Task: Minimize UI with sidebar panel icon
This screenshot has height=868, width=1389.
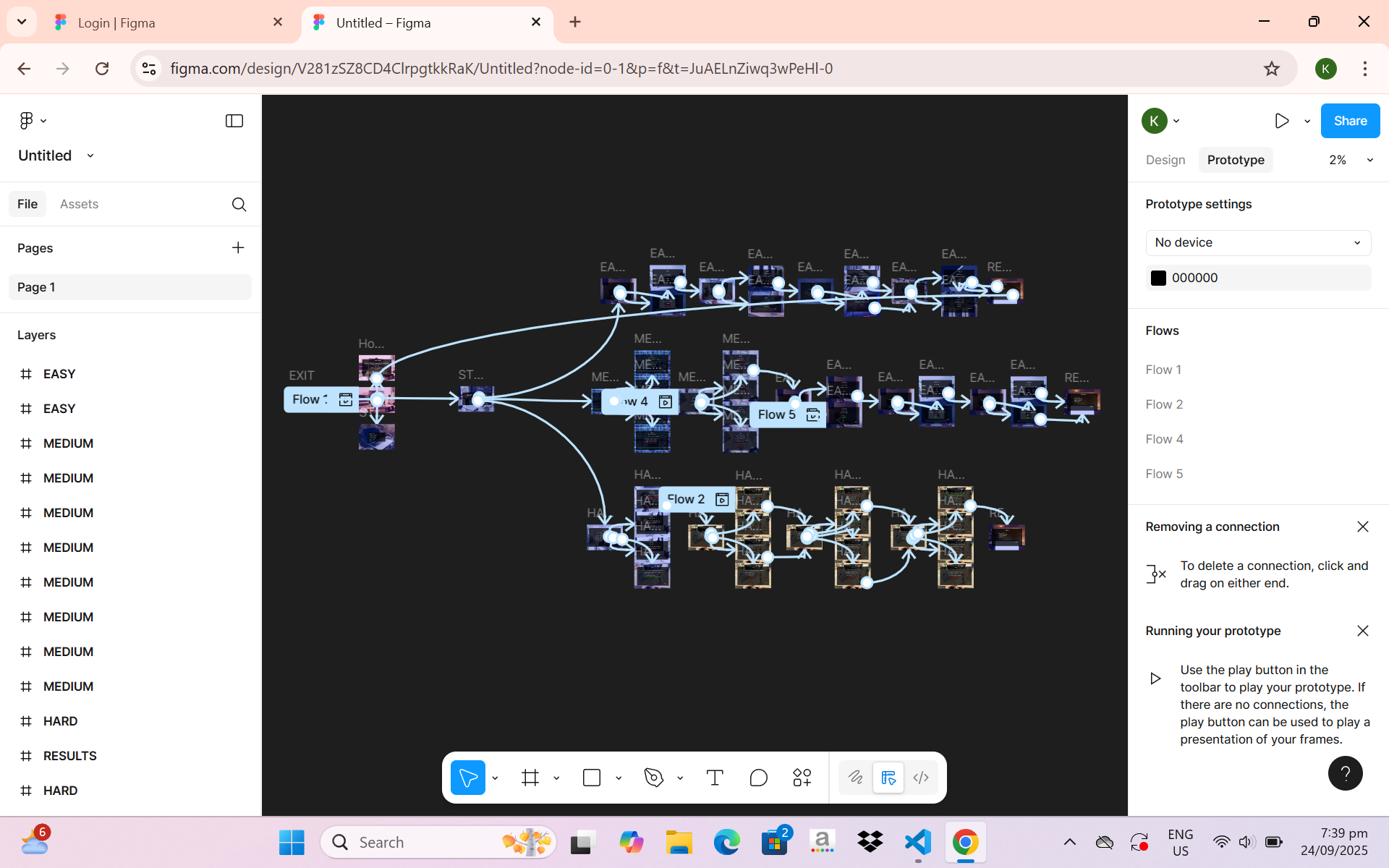Action: [234, 121]
